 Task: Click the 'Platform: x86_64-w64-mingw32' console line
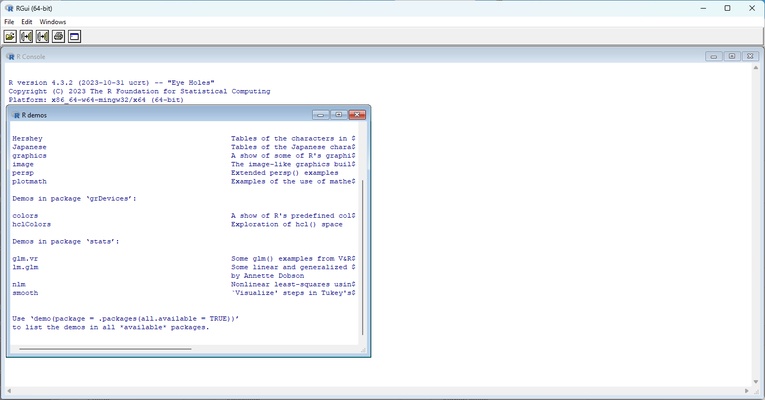pyautogui.click(x=96, y=100)
